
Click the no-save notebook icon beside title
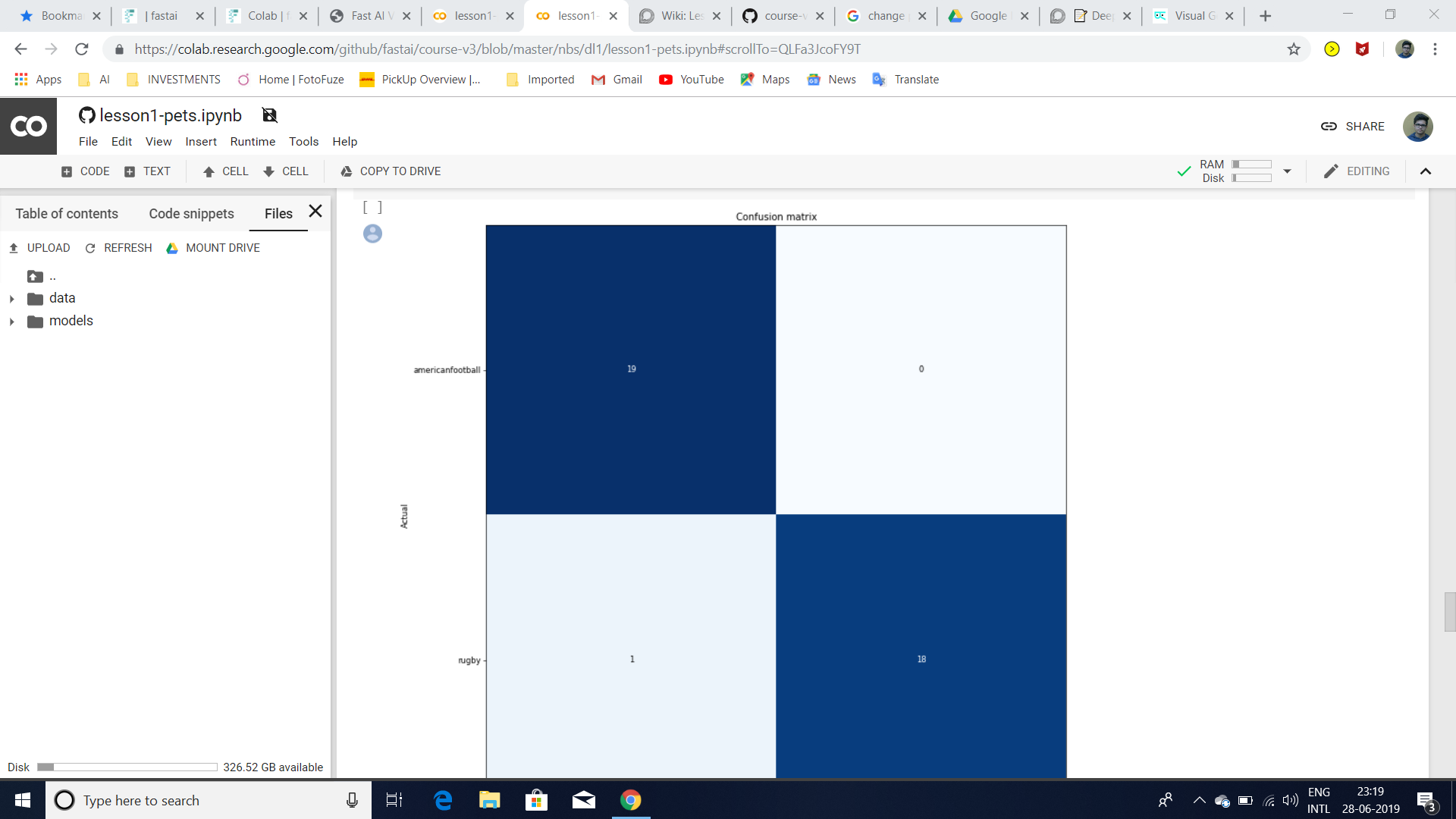coord(269,115)
